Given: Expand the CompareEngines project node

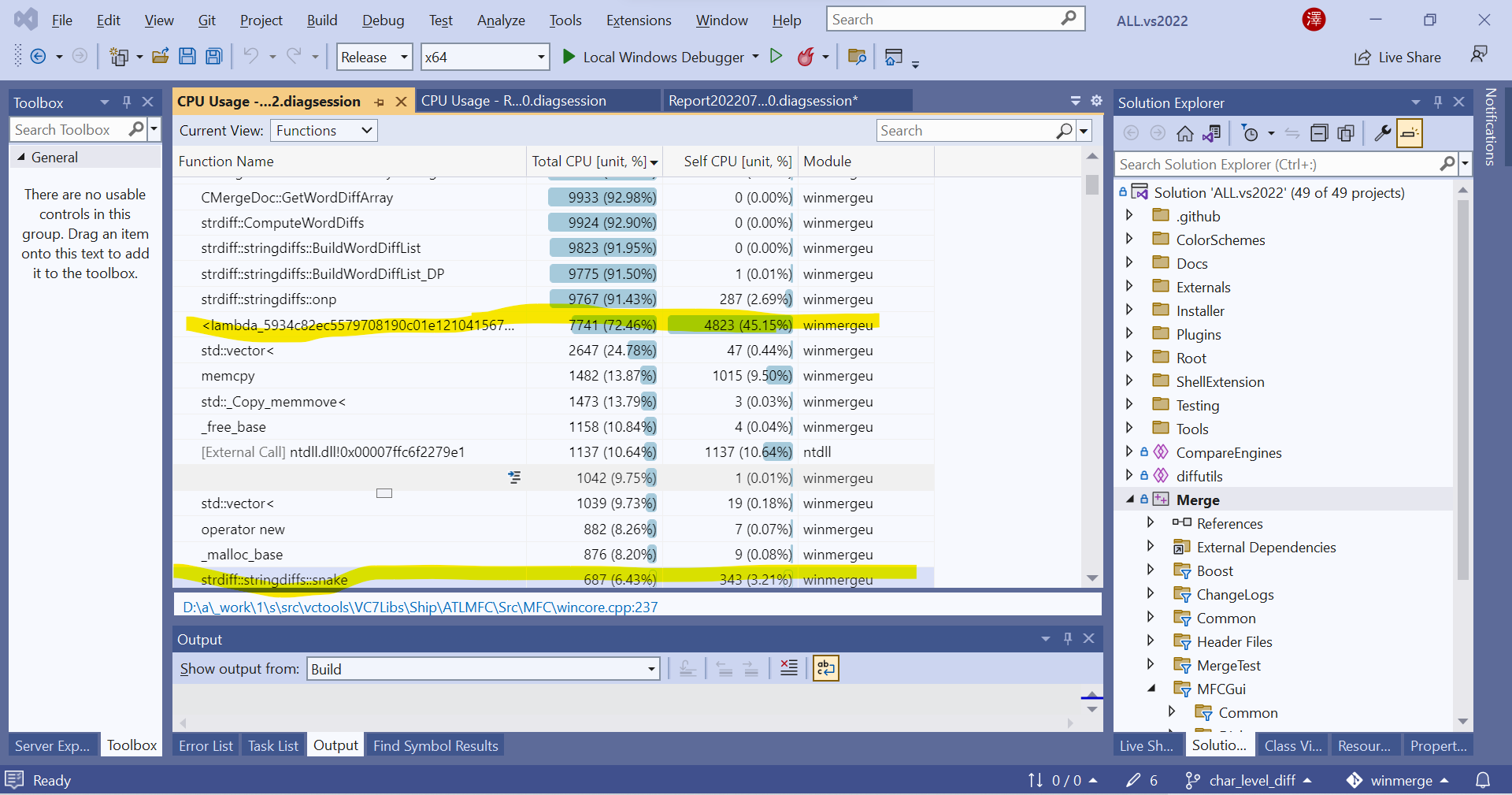Looking at the screenshot, I should tap(1129, 452).
